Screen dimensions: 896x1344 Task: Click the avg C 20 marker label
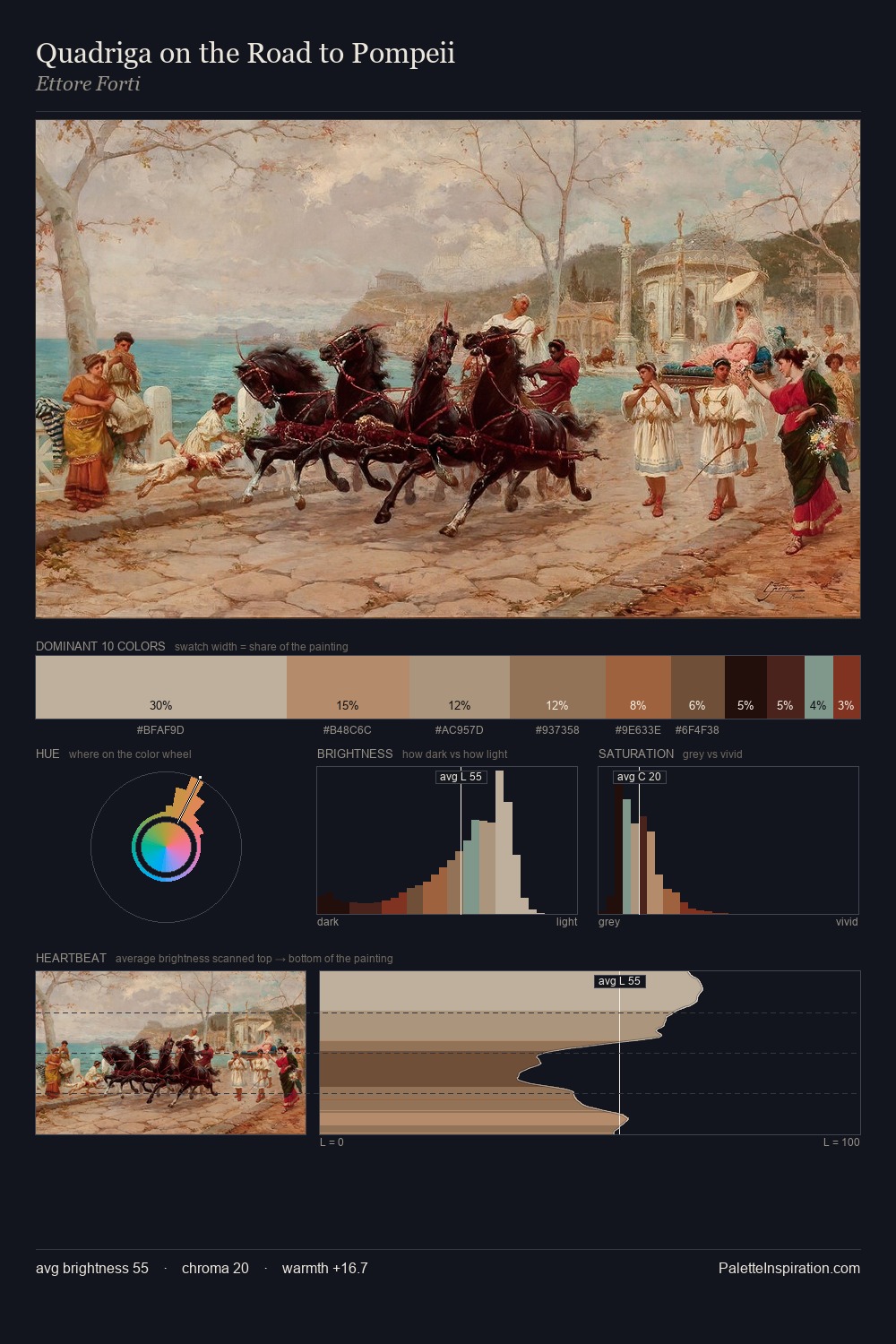tap(639, 777)
